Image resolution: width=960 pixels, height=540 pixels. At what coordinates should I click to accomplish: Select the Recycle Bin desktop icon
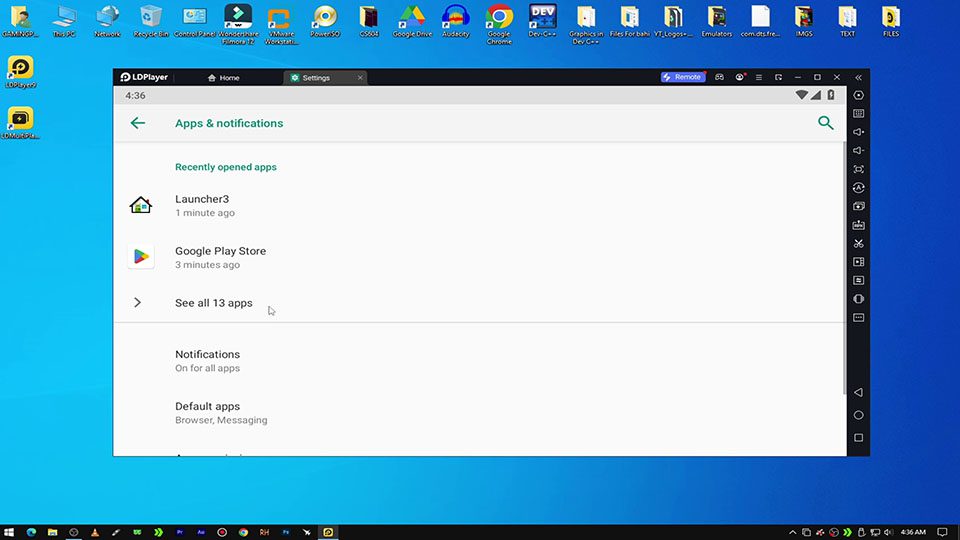(151, 21)
